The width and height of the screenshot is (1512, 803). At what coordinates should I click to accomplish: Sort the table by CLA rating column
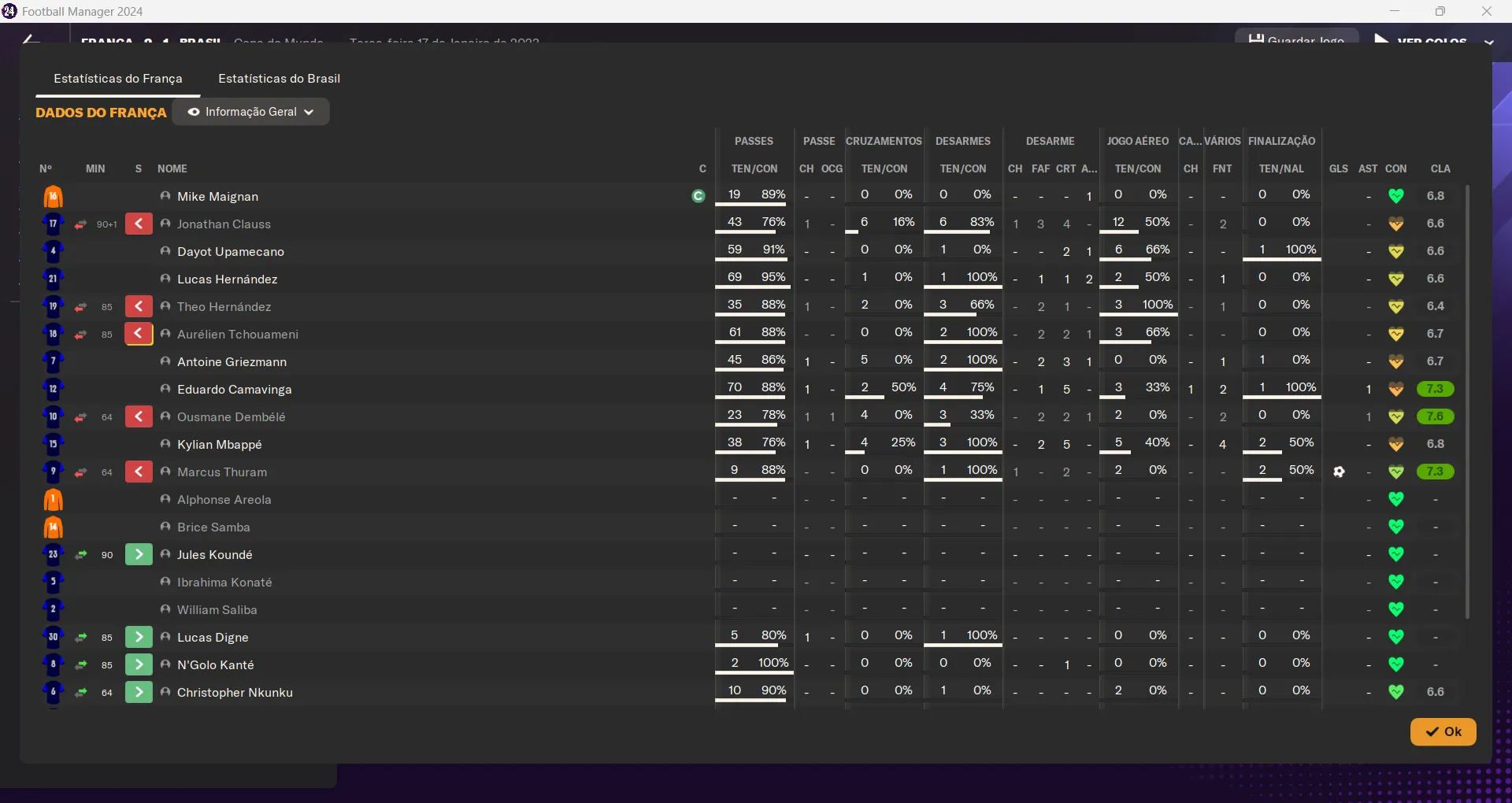(1440, 168)
